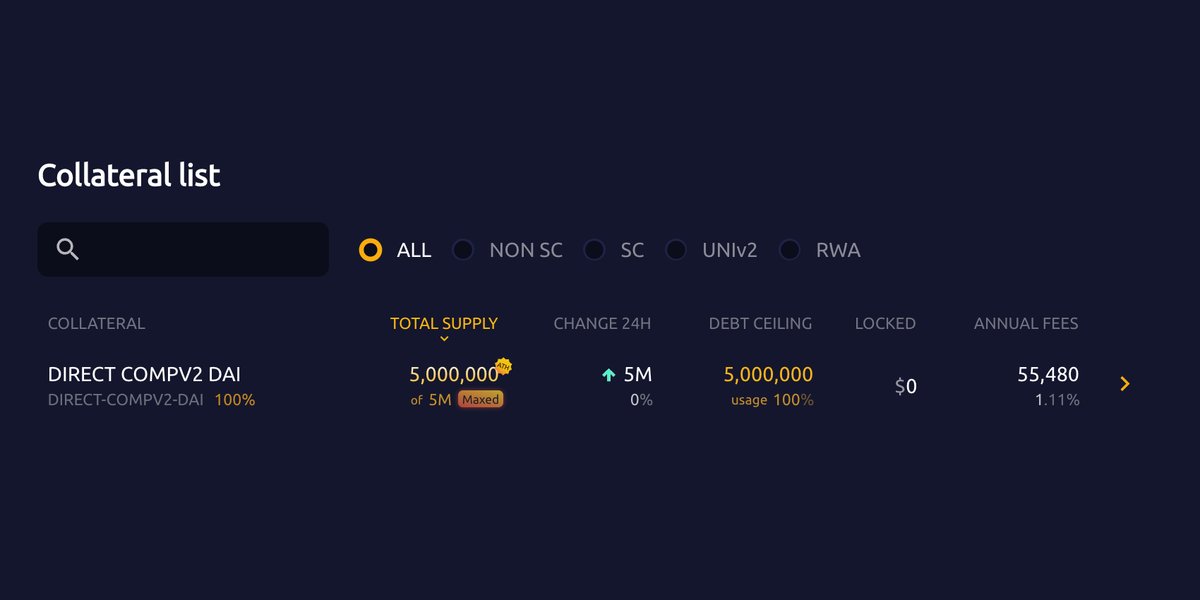1200x600 pixels.
Task: Select the NON SC filter radio button
Action: (463, 250)
